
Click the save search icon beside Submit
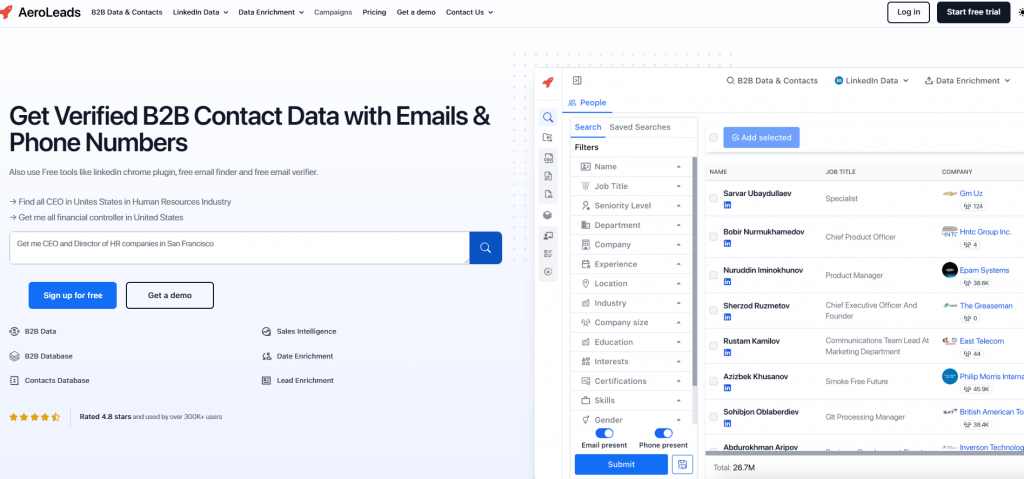(682, 464)
